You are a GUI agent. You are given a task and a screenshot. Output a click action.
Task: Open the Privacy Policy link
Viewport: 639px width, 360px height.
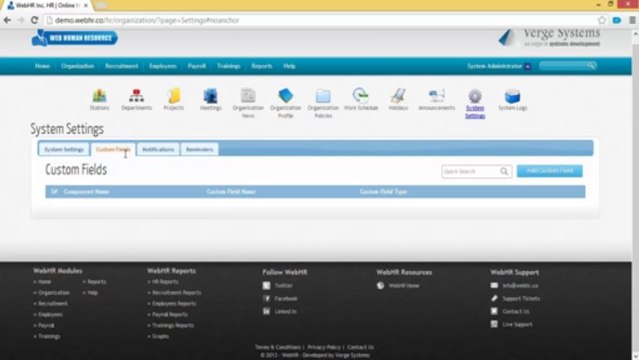point(324,347)
